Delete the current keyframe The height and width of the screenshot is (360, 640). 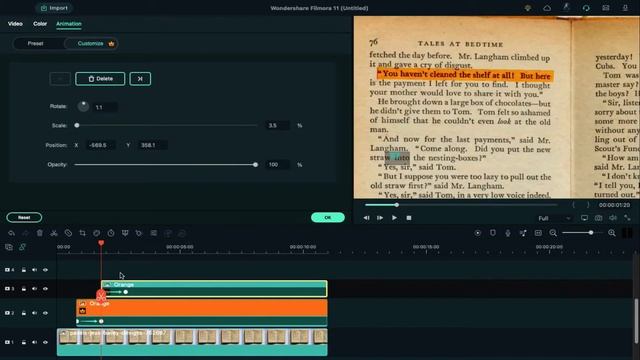tap(100, 79)
